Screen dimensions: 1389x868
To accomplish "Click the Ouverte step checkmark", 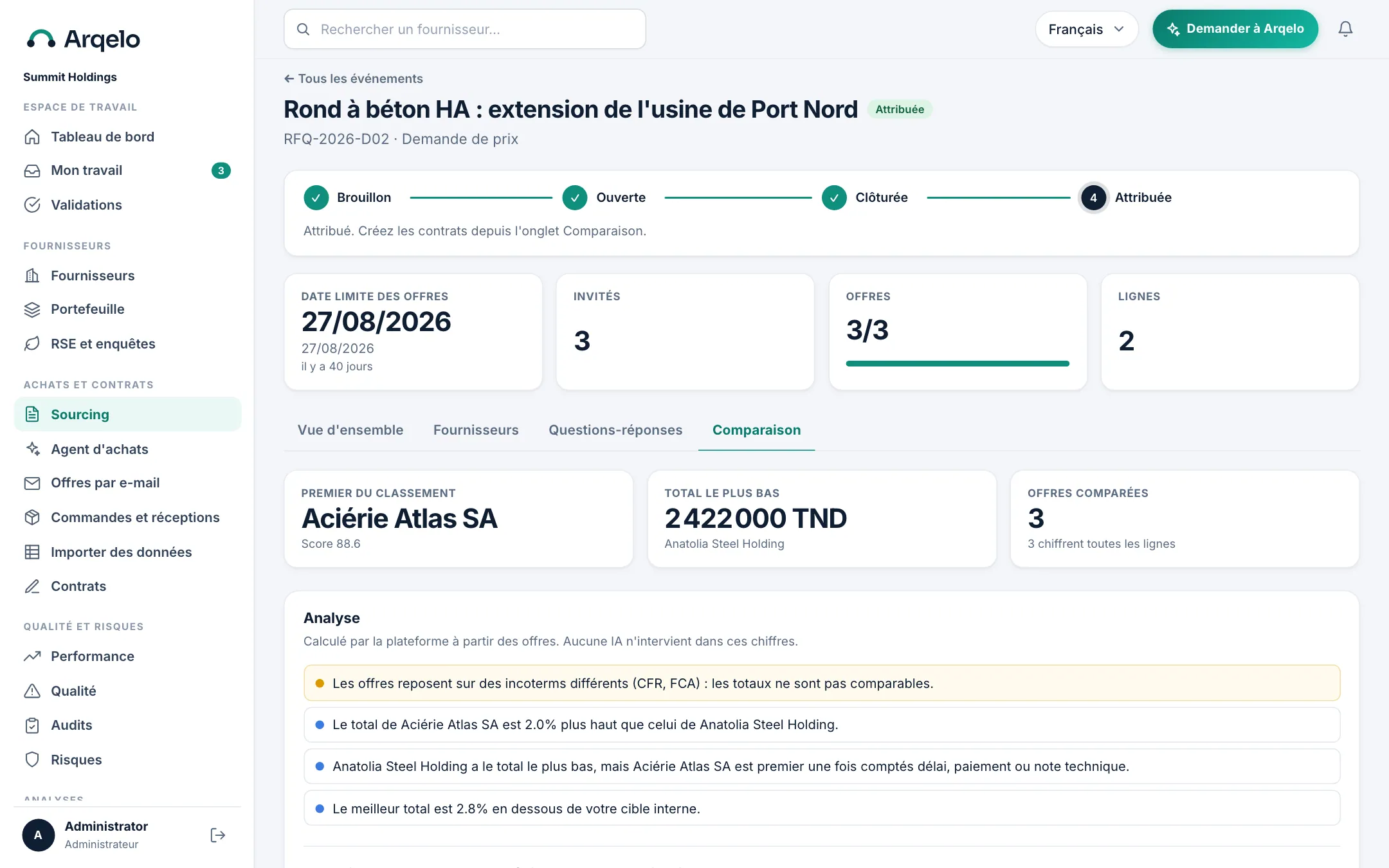I will [x=574, y=198].
